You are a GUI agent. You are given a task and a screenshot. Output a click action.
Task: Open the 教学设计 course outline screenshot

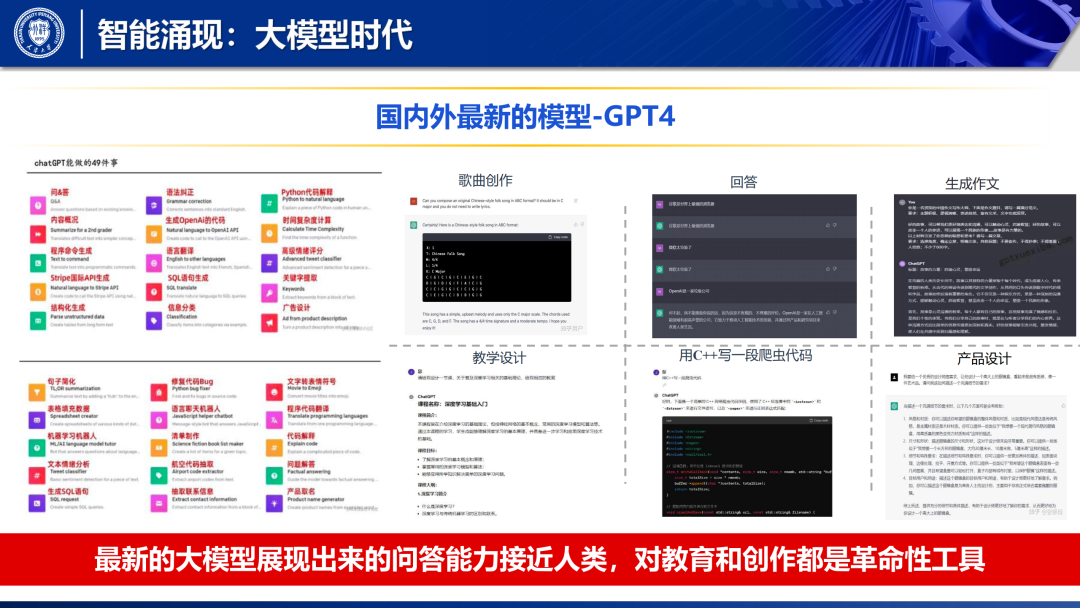coord(506,443)
